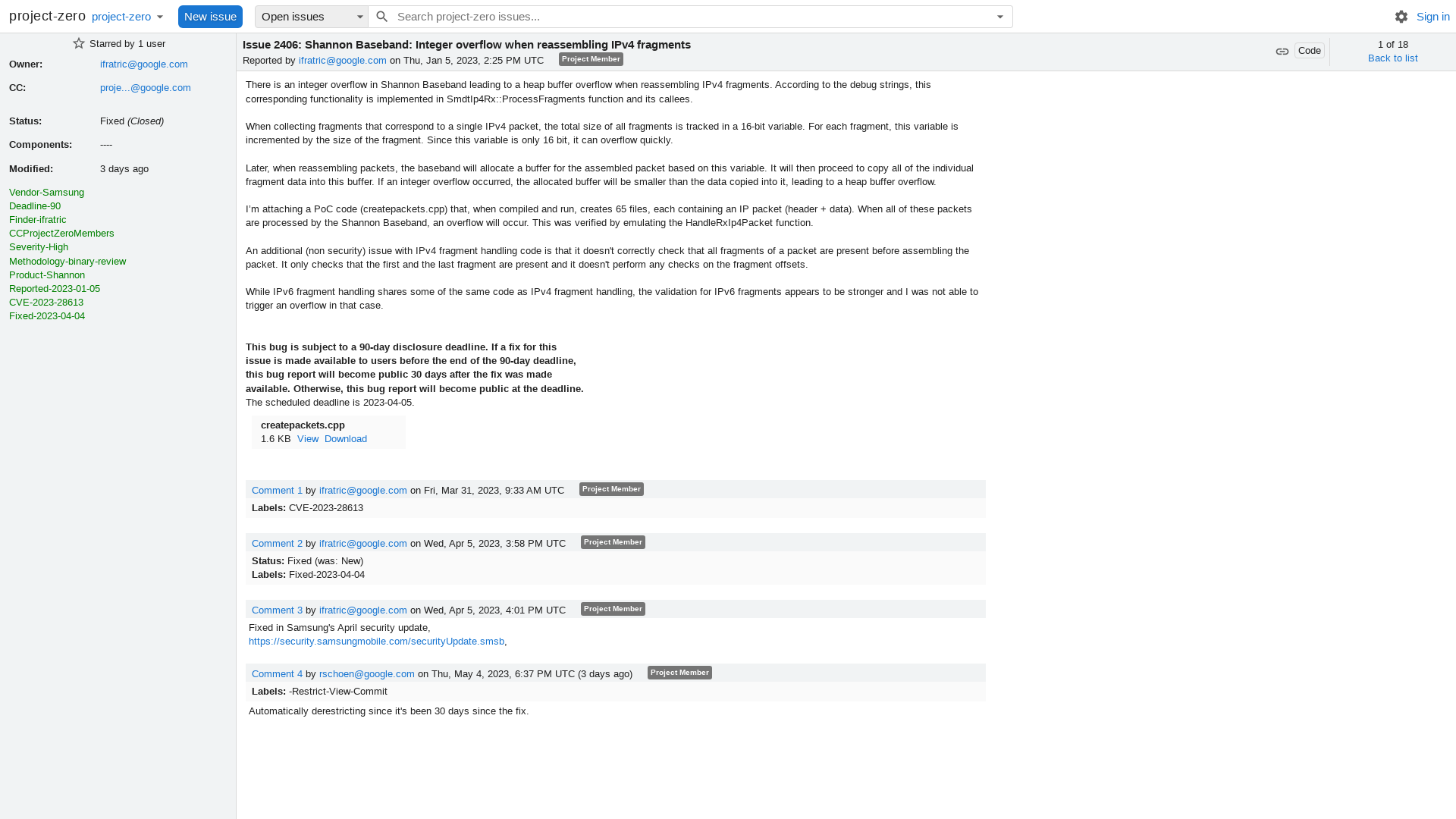Click the link/chain icon near Code
Image resolution: width=1456 pixels, height=819 pixels.
click(x=1282, y=51)
